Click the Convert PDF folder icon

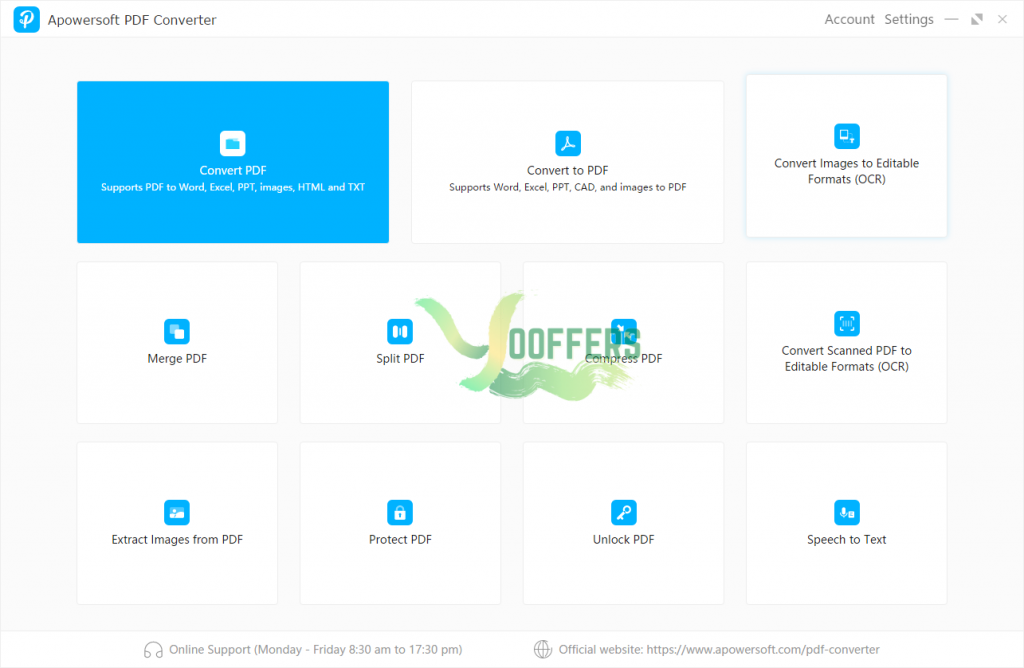coord(232,144)
